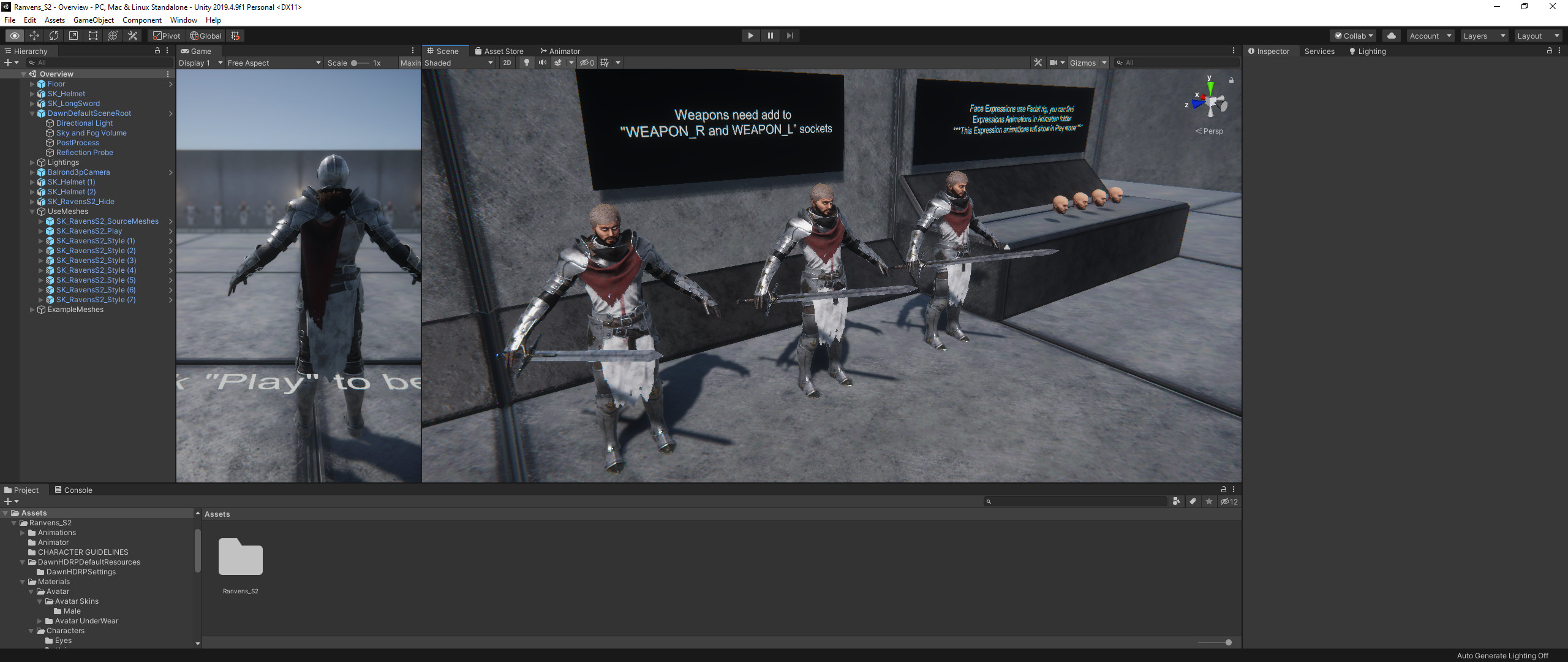This screenshot has height=662, width=1568.
Task: Toggle scene effects like skybox and fog
Action: point(558,63)
